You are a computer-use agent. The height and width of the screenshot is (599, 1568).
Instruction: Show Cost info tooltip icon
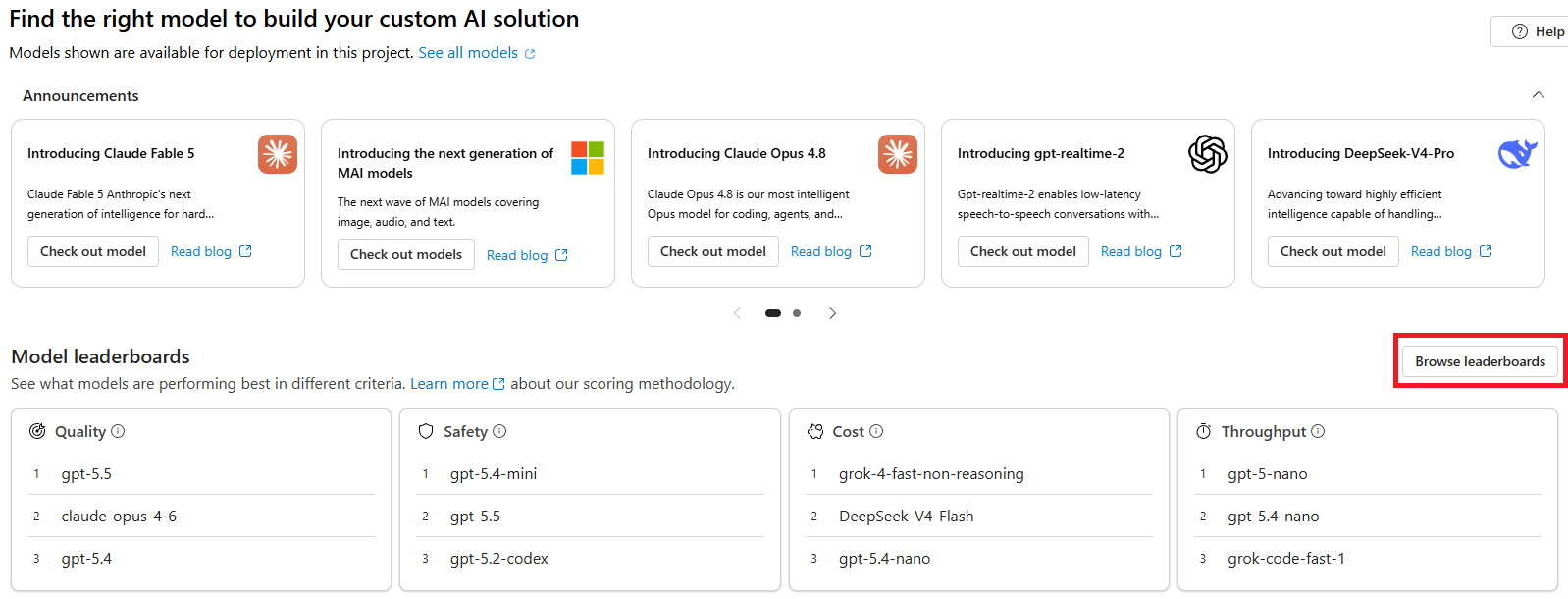pyautogui.click(x=876, y=431)
